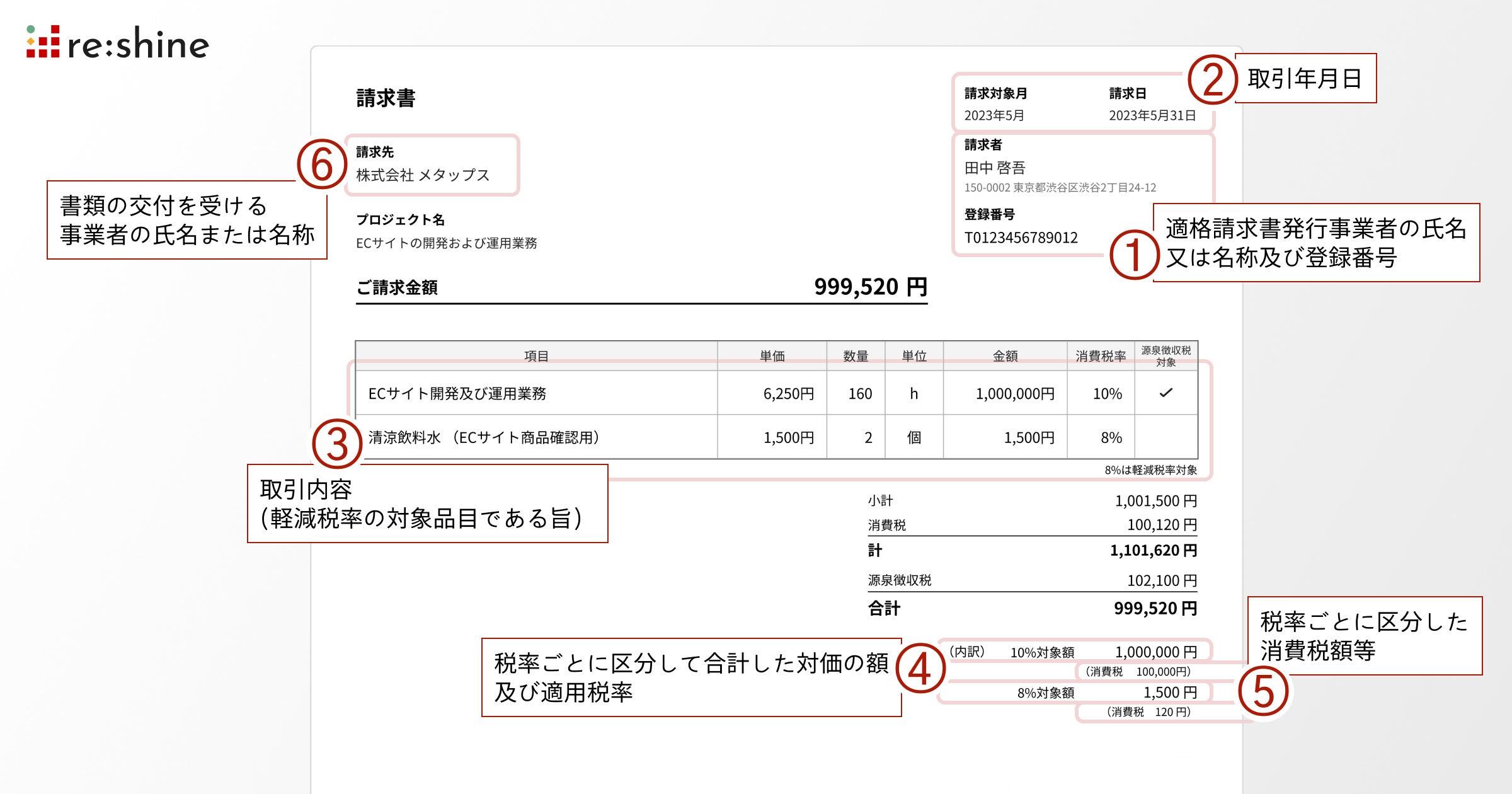1512x794 pixels.
Task: Select the 請求先 株式会社 メタップス box
Action: click(432, 165)
